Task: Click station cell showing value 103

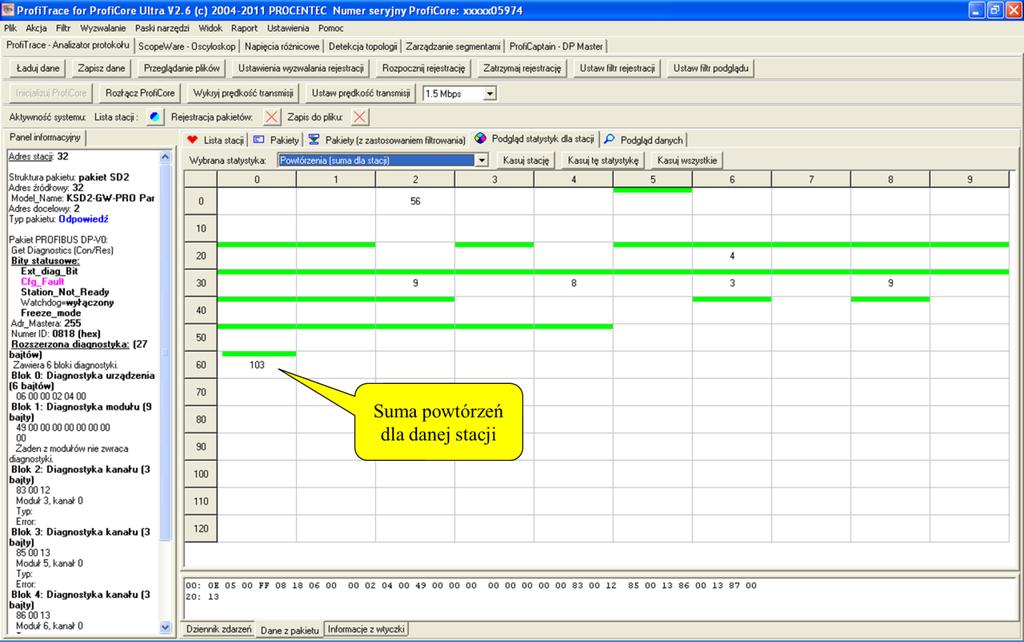Action: (257, 365)
